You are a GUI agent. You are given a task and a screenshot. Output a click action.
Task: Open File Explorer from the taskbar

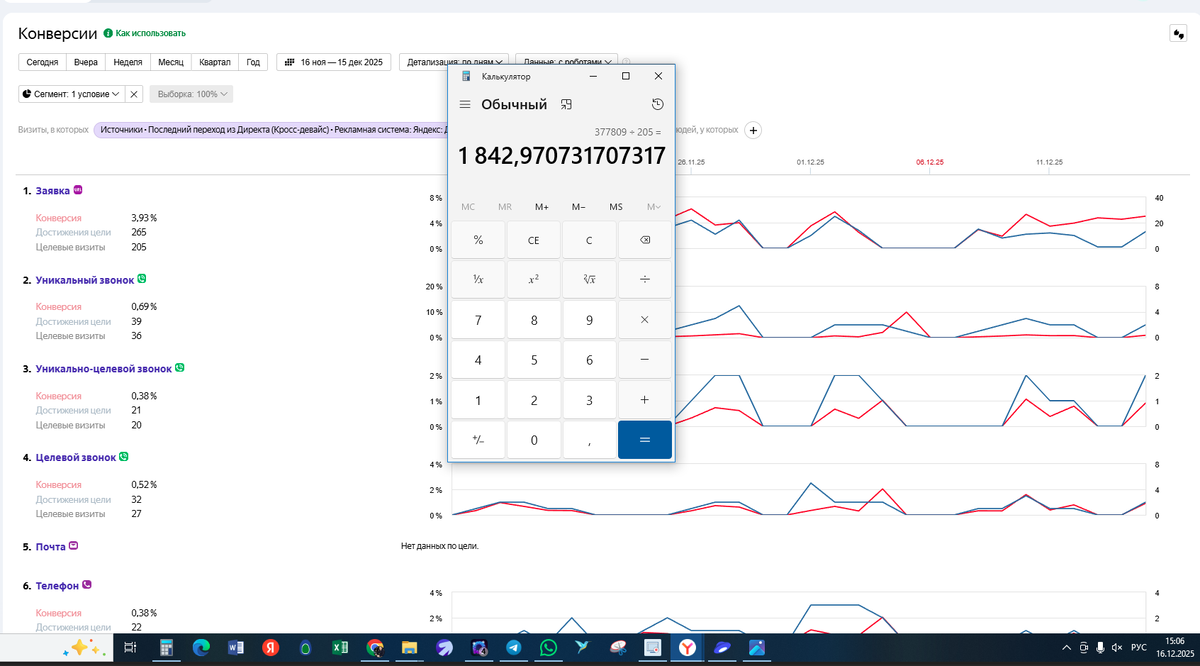(x=408, y=648)
